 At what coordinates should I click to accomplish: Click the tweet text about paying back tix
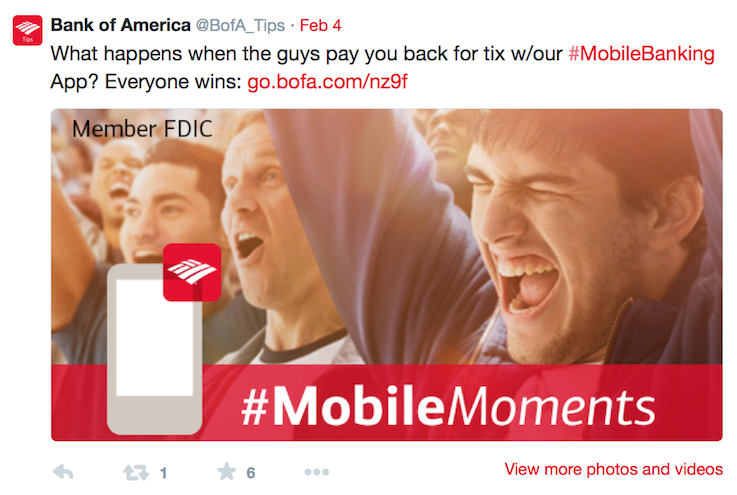(300, 54)
